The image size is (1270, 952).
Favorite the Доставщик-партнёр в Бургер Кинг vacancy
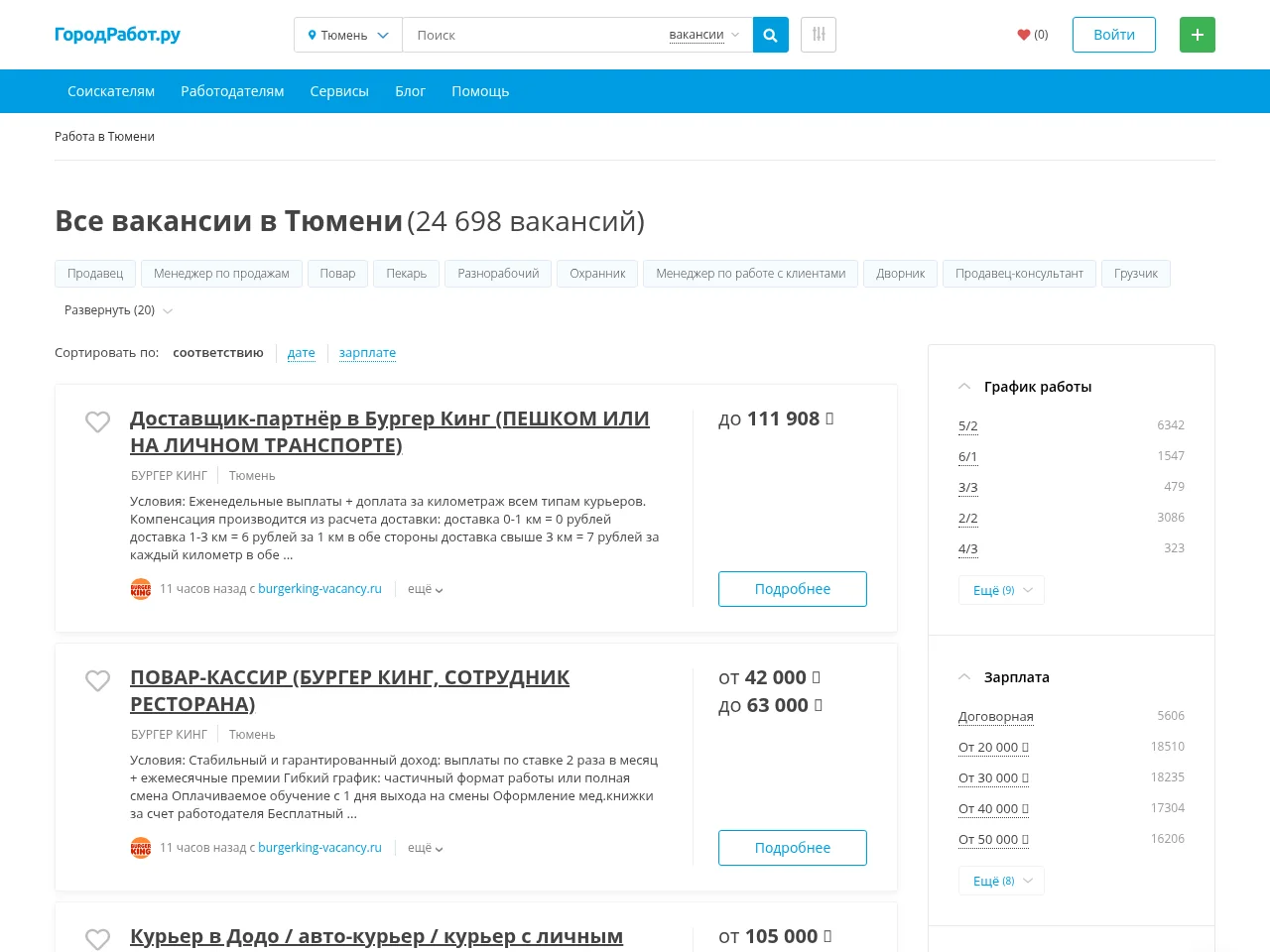[97, 421]
